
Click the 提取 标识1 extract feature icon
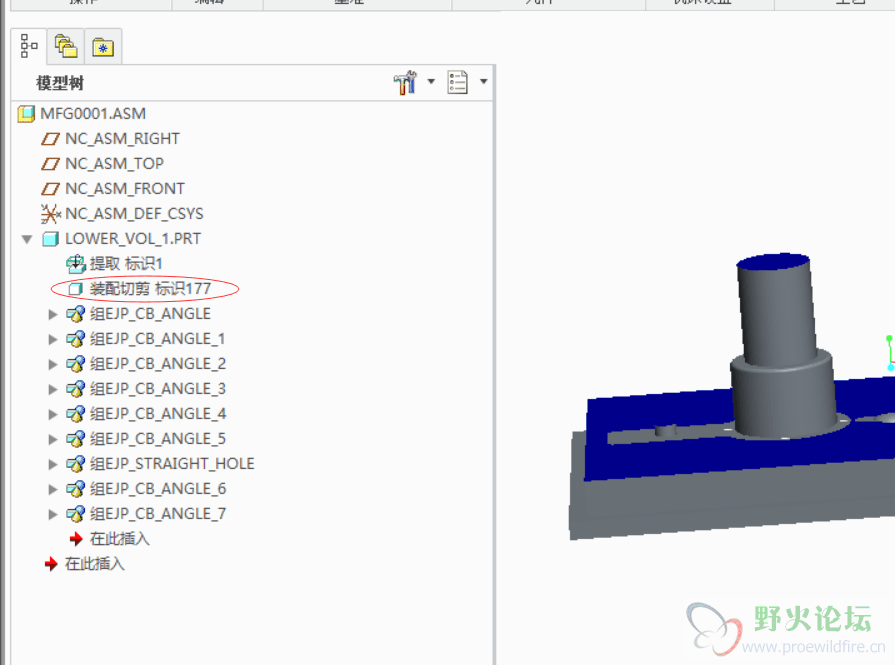[x=75, y=264]
